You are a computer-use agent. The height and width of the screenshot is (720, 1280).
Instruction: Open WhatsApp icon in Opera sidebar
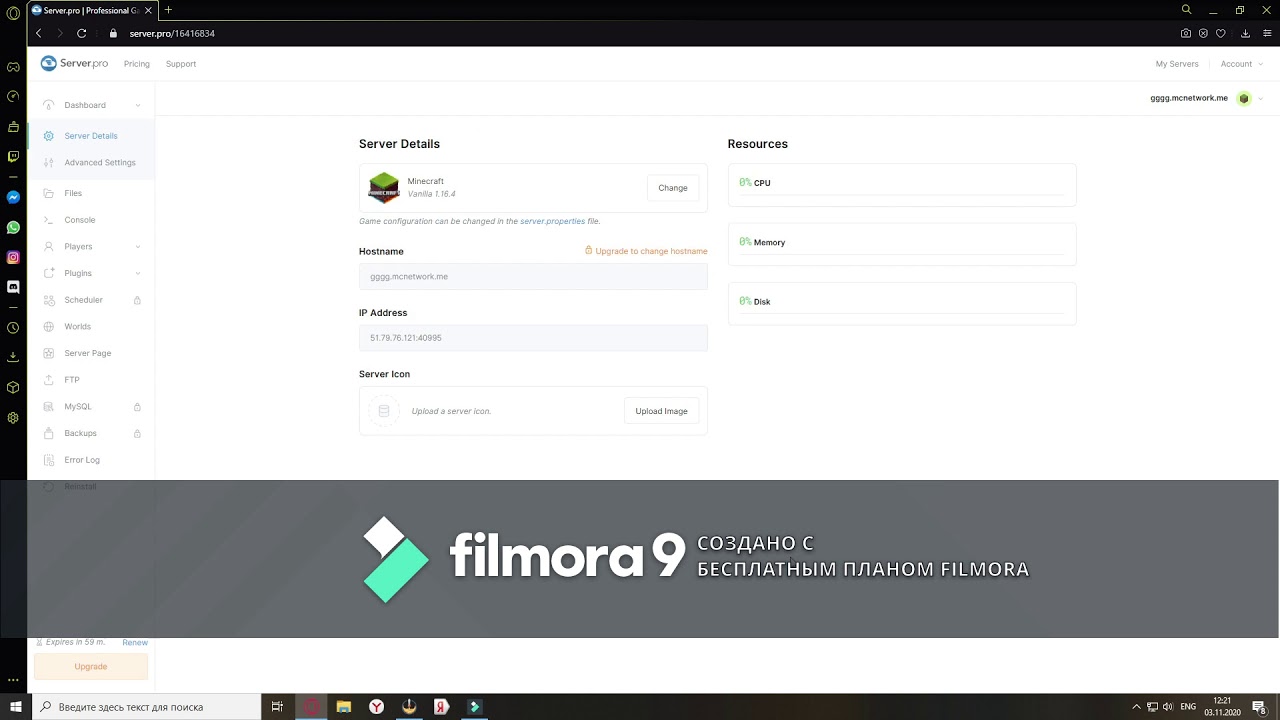click(13, 227)
